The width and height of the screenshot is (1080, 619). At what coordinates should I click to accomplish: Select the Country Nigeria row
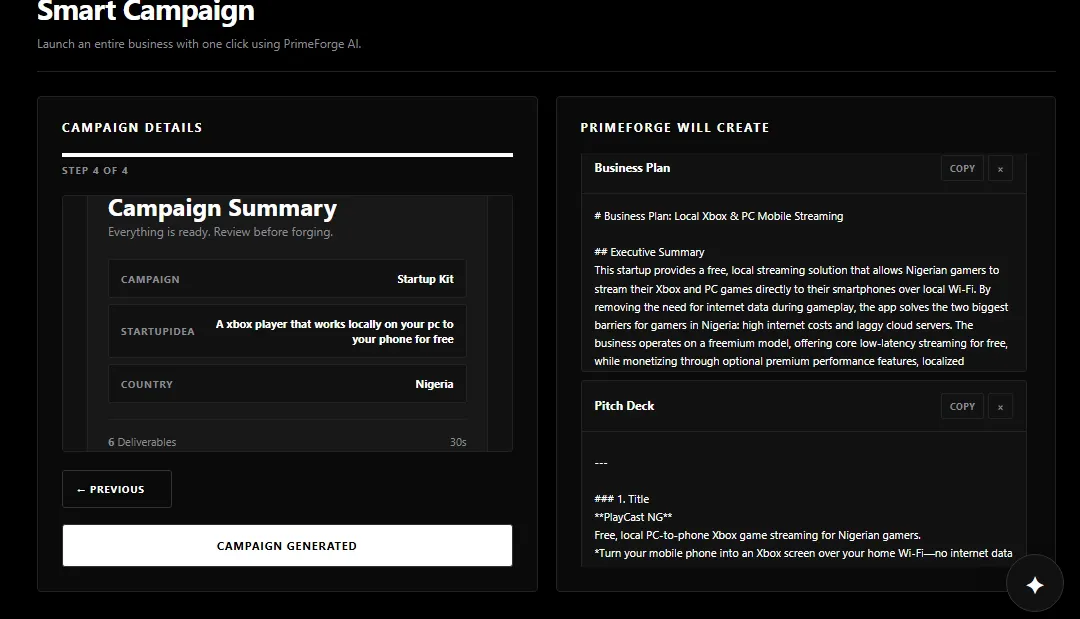pyautogui.click(x=287, y=384)
